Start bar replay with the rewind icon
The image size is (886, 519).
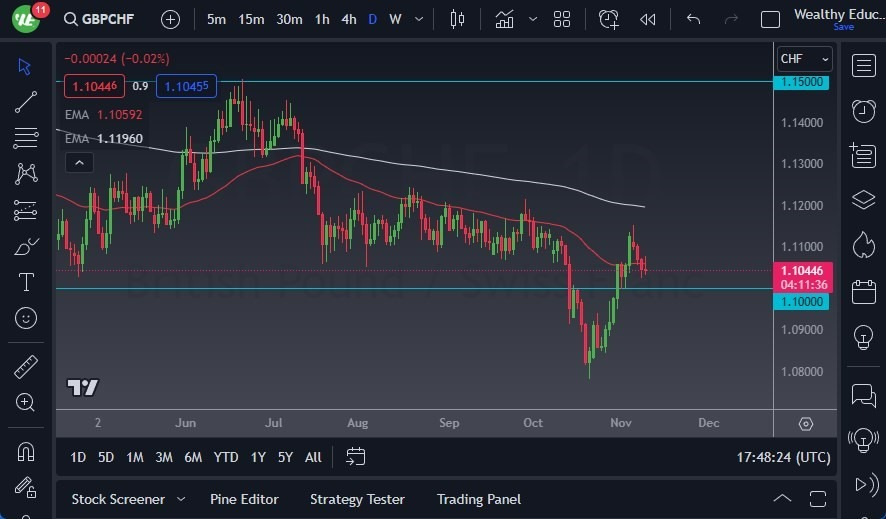648,20
